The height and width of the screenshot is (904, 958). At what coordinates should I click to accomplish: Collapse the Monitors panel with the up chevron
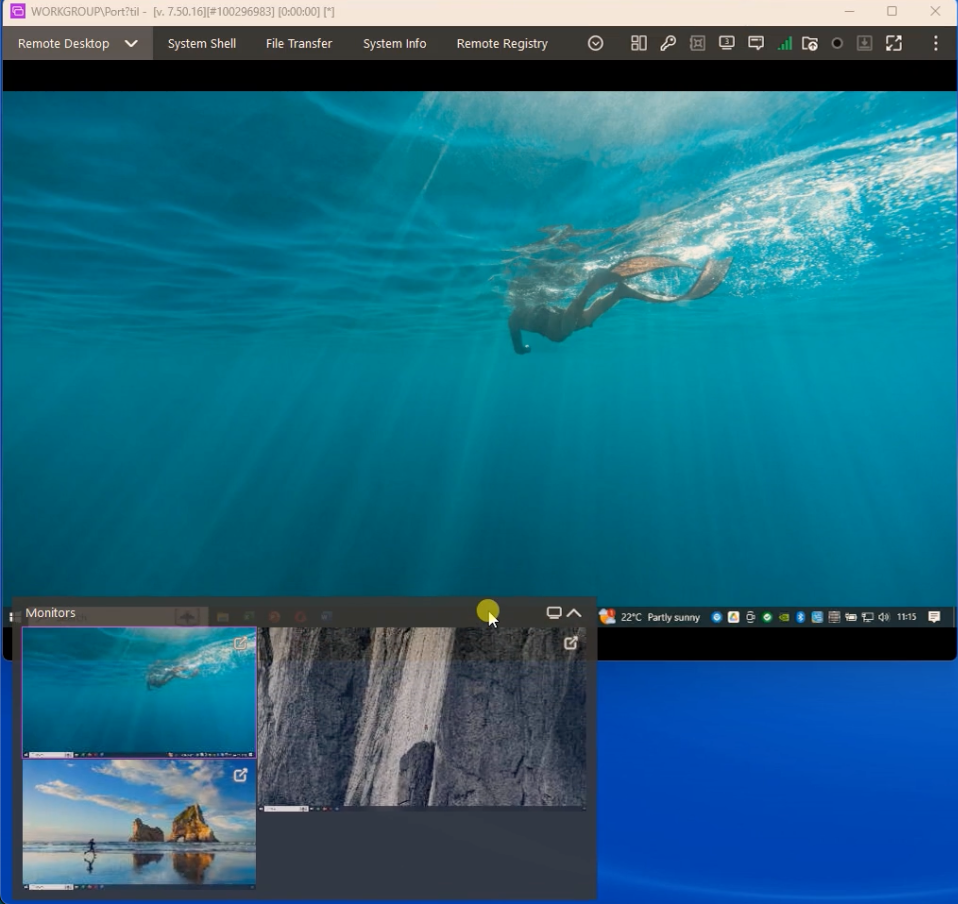575,613
